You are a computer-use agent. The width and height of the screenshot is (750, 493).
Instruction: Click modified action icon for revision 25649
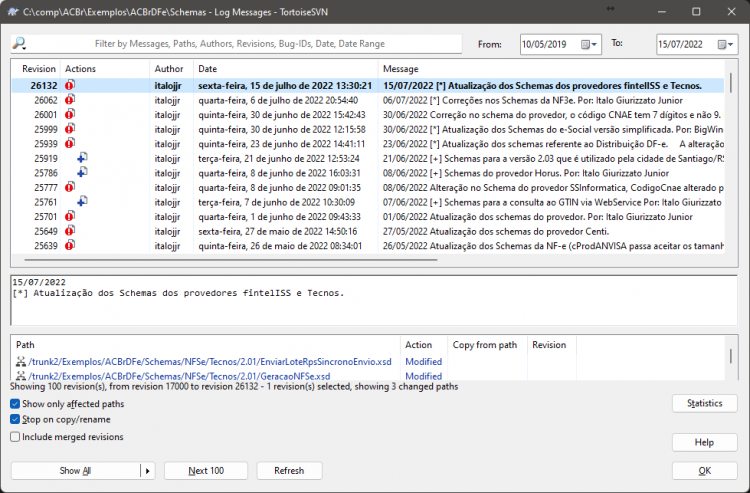[70, 231]
